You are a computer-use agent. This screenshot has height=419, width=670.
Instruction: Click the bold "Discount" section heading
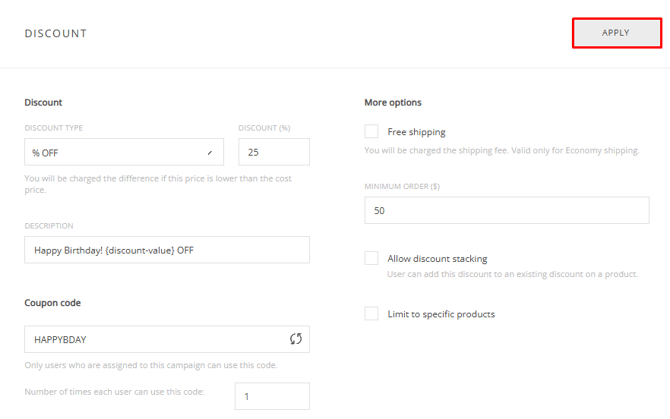tap(43, 102)
